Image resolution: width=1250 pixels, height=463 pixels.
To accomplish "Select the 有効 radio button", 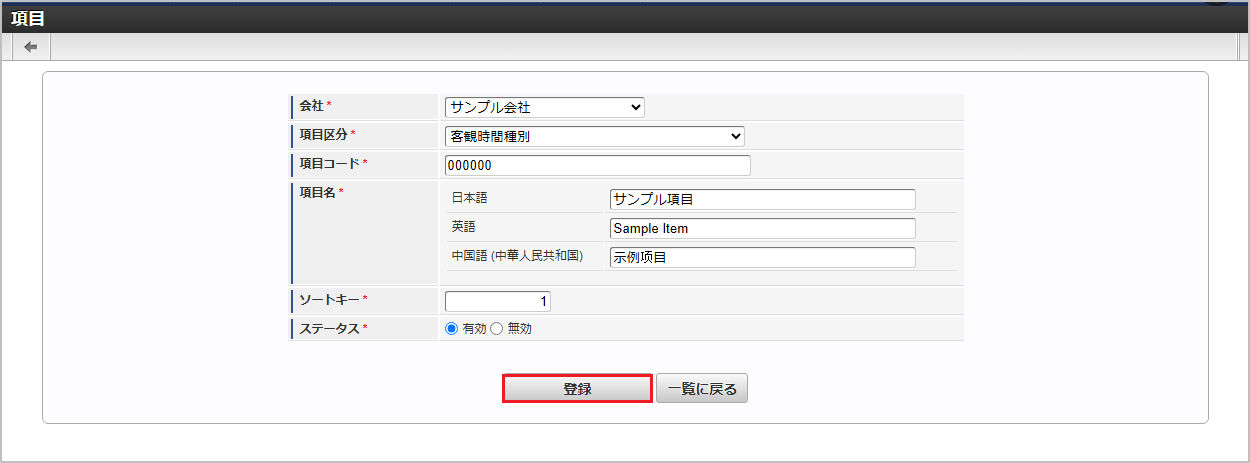I will (x=451, y=329).
